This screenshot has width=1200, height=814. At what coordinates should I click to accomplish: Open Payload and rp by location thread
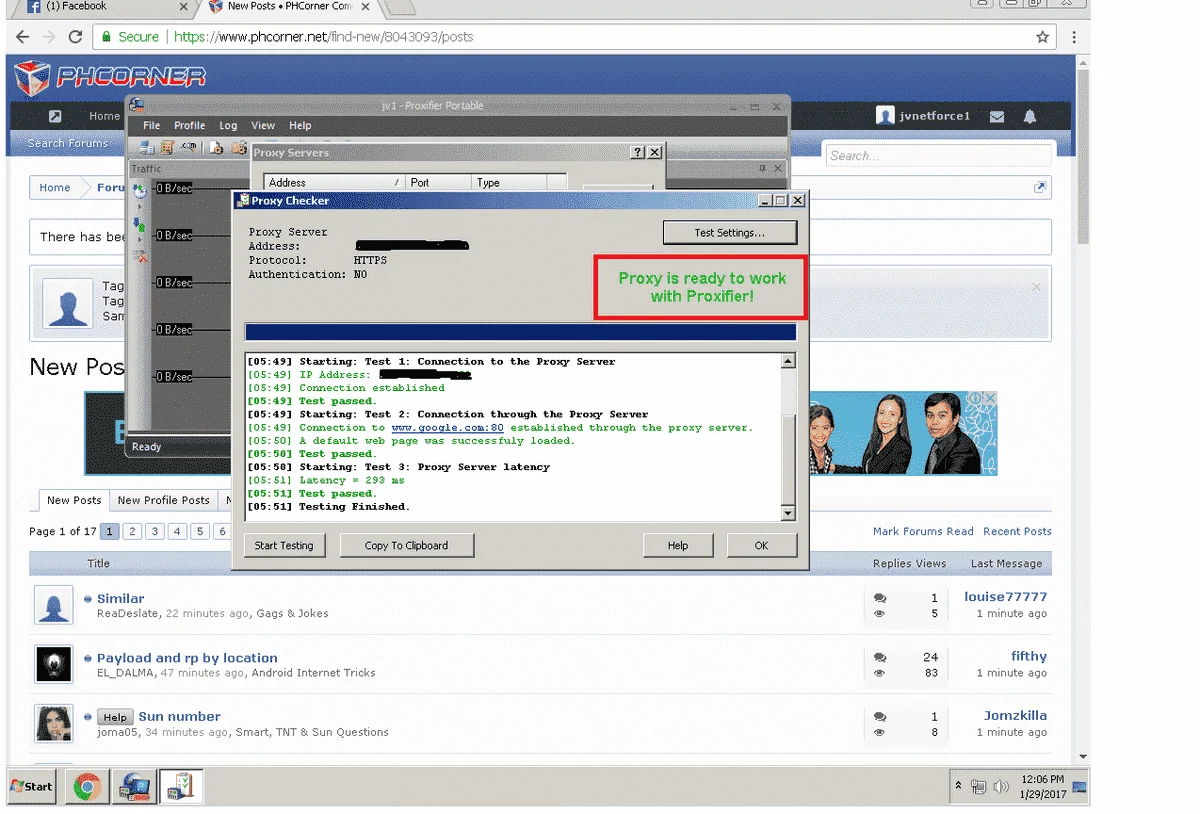[x=187, y=658]
